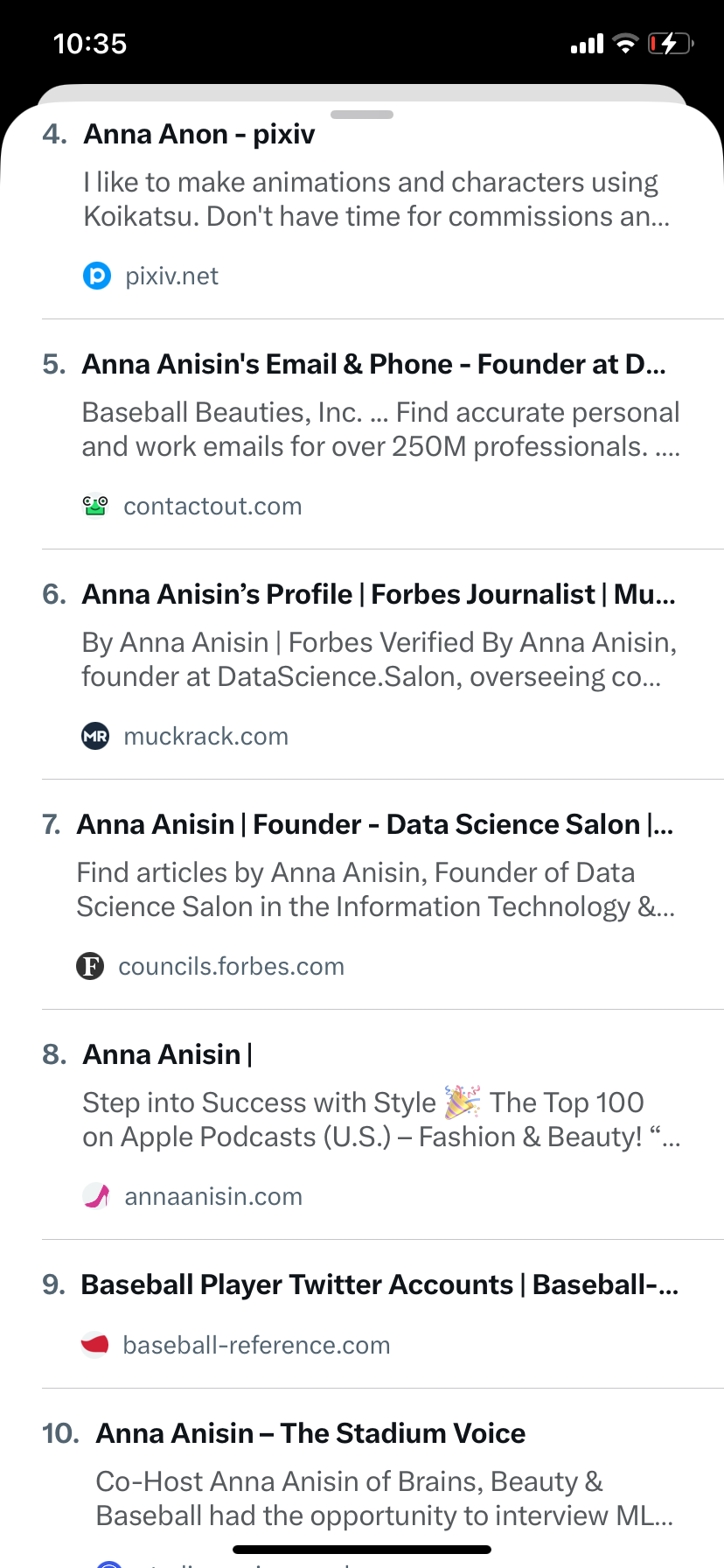The image size is (724, 1568).
Task: Tap the councils.forbes.com source link
Action: coord(231,967)
